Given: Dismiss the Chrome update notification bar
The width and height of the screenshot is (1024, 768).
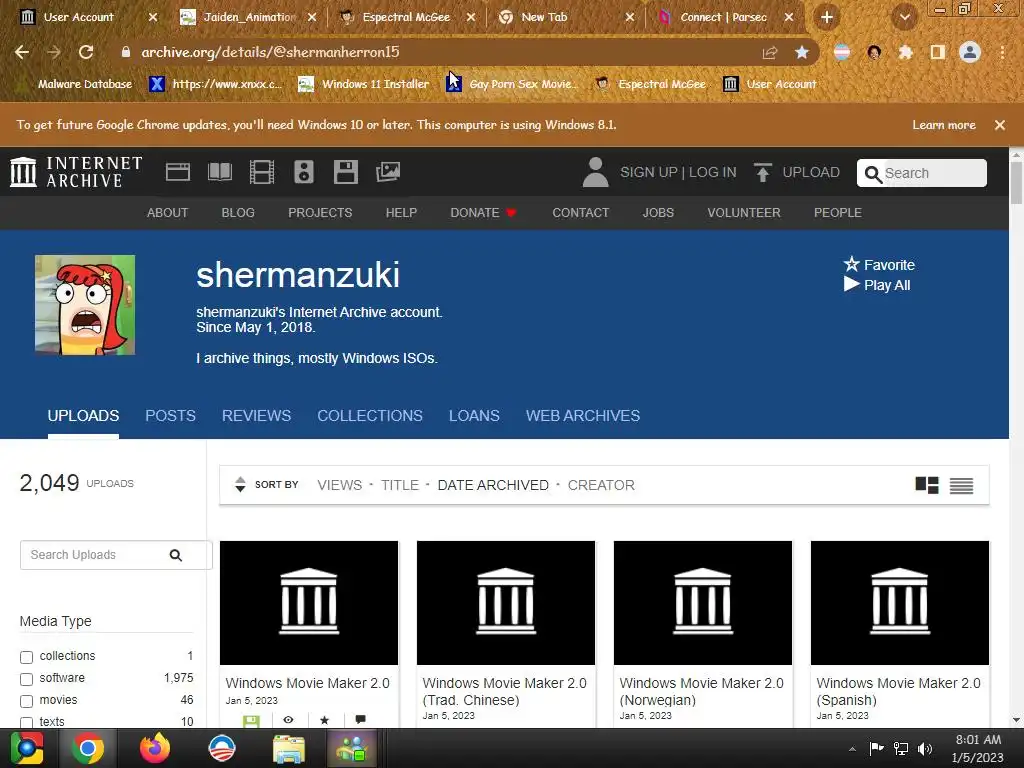Looking at the screenshot, I should click(x=1000, y=125).
